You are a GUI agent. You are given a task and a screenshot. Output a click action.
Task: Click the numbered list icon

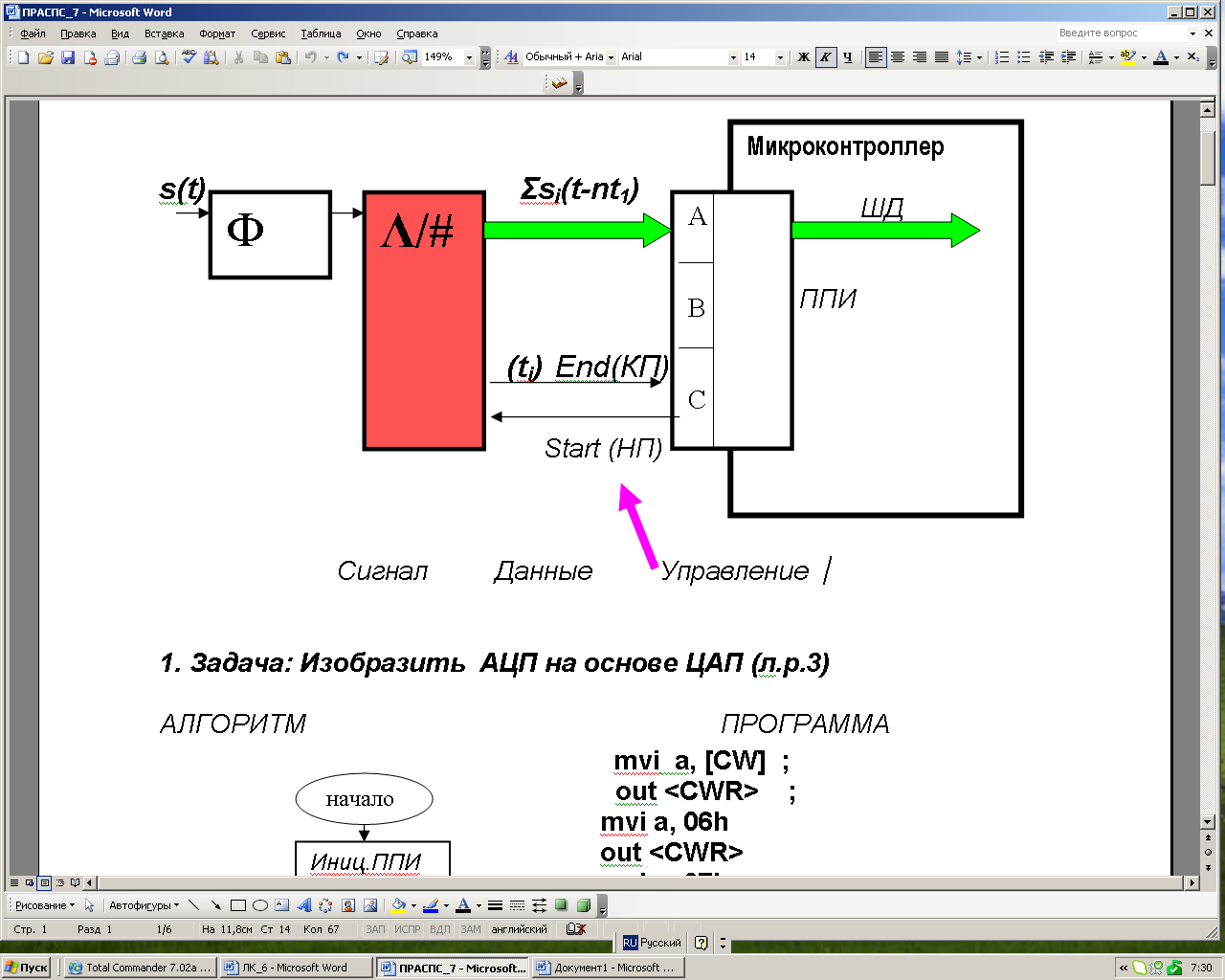click(x=1002, y=57)
